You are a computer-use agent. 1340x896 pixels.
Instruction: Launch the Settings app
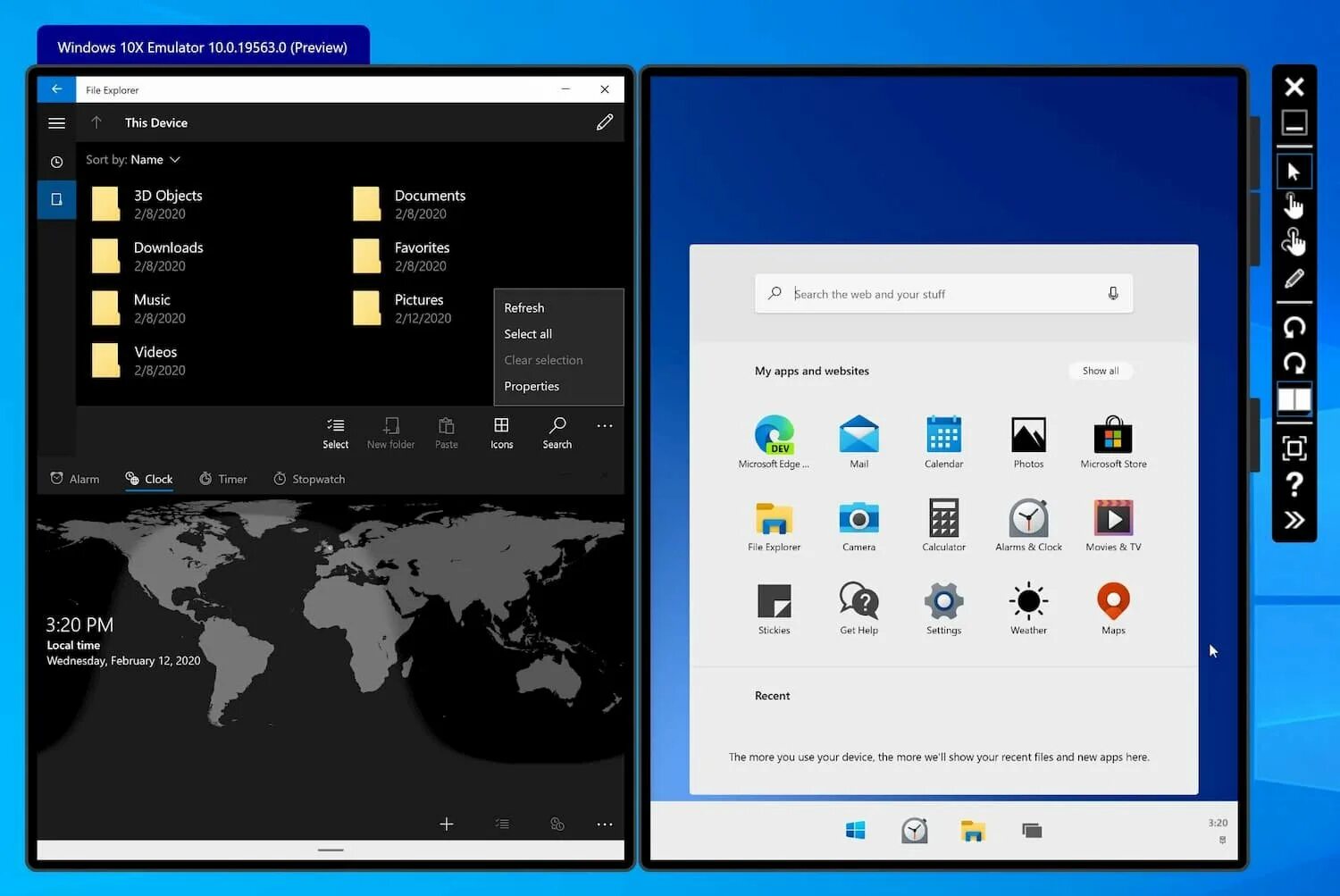point(944,608)
